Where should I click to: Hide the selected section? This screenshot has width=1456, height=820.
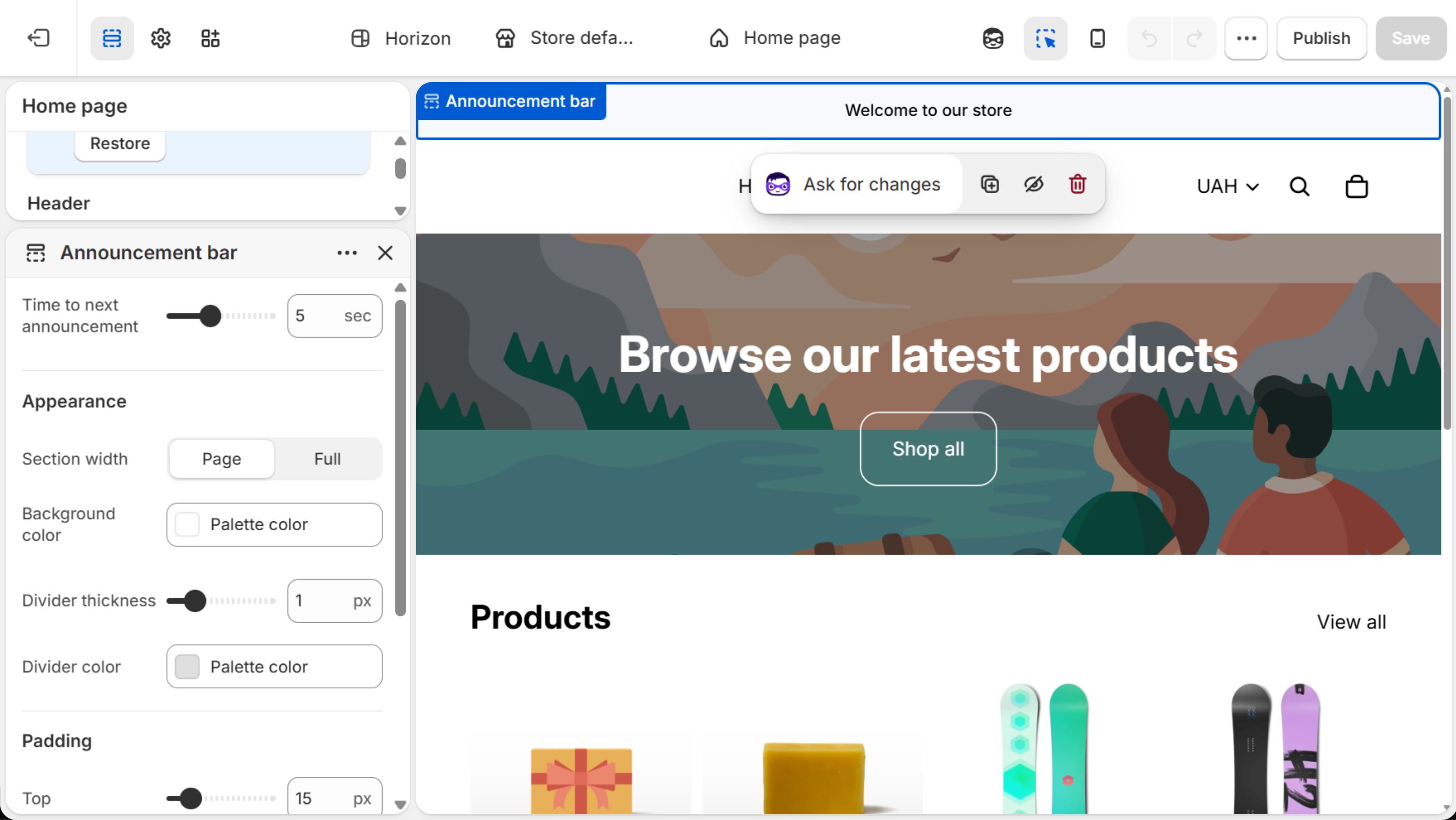pyautogui.click(x=1034, y=184)
